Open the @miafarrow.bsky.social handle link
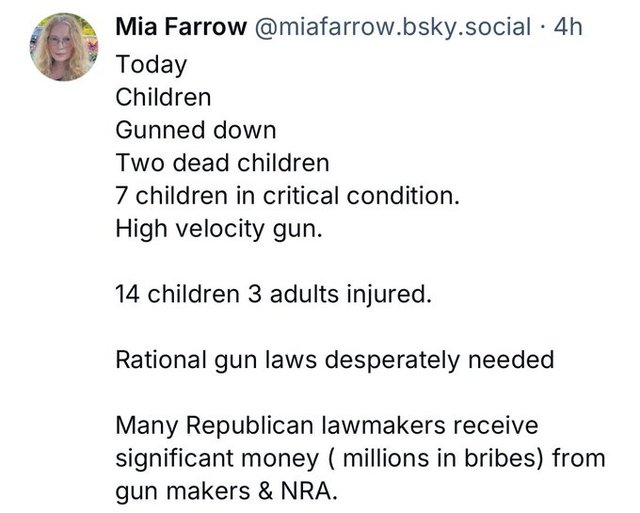The image size is (640, 513). coord(393,27)
